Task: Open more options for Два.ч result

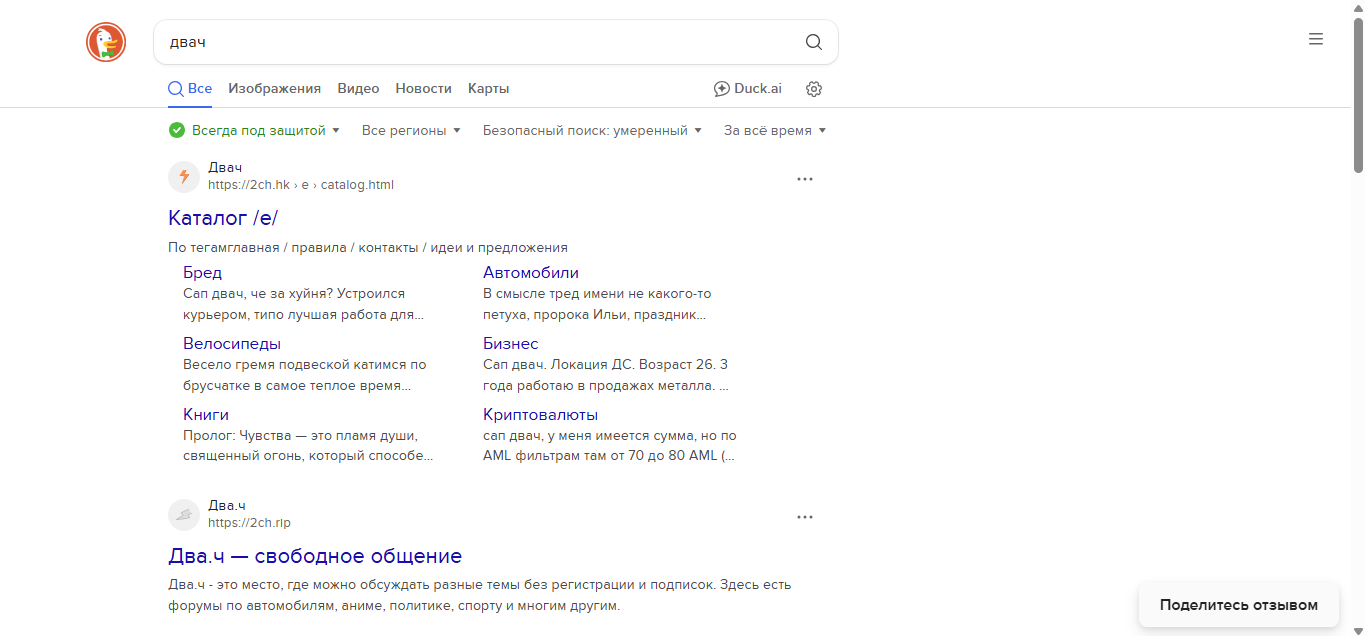Action: [x=805, y=517]
